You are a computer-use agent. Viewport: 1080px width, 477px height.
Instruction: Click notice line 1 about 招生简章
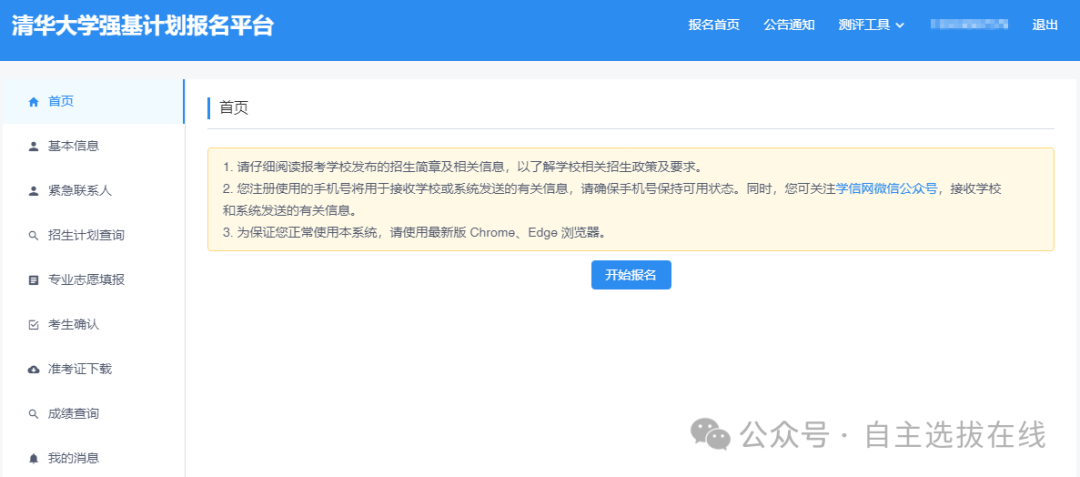461,167
